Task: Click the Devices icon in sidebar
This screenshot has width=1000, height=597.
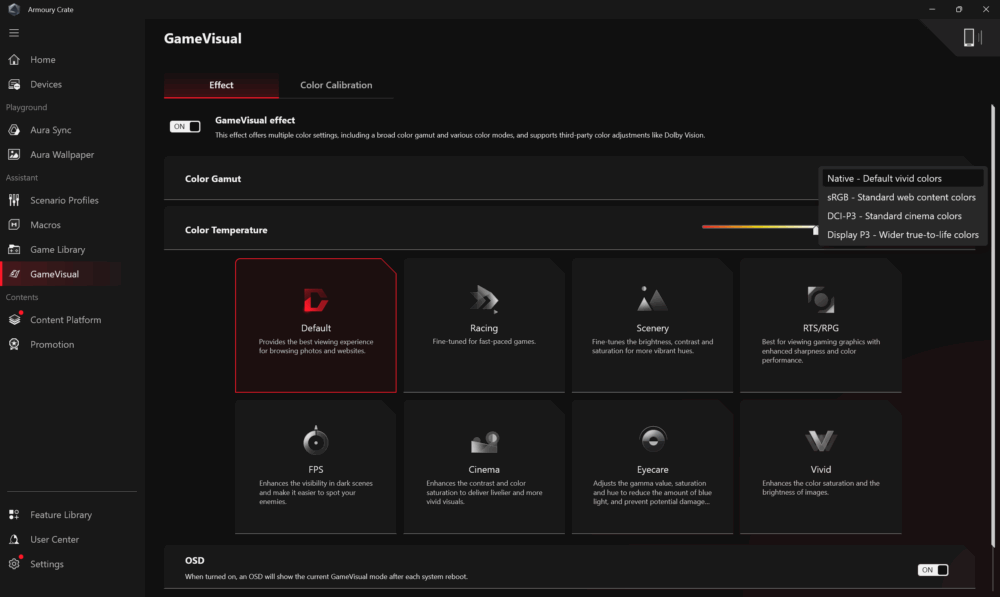Action: click(x=14, y=84)
